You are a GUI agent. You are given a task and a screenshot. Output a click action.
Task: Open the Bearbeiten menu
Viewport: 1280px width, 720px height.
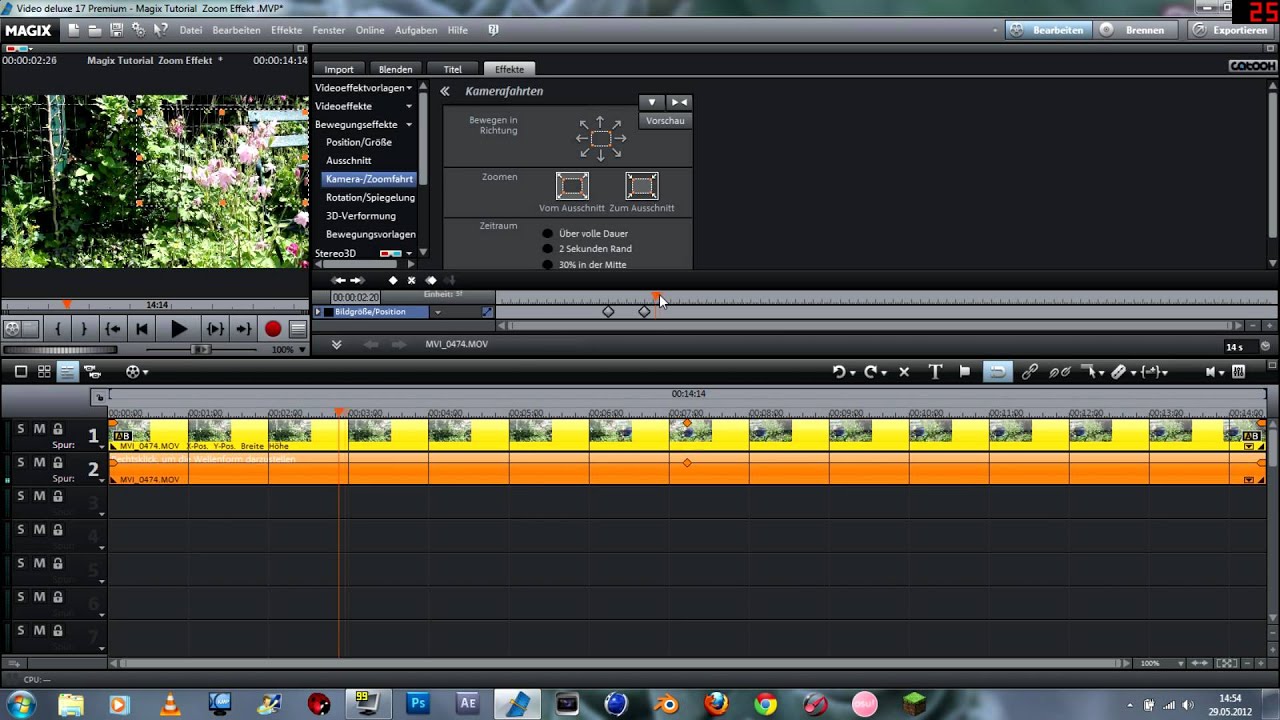pos(236,30)
